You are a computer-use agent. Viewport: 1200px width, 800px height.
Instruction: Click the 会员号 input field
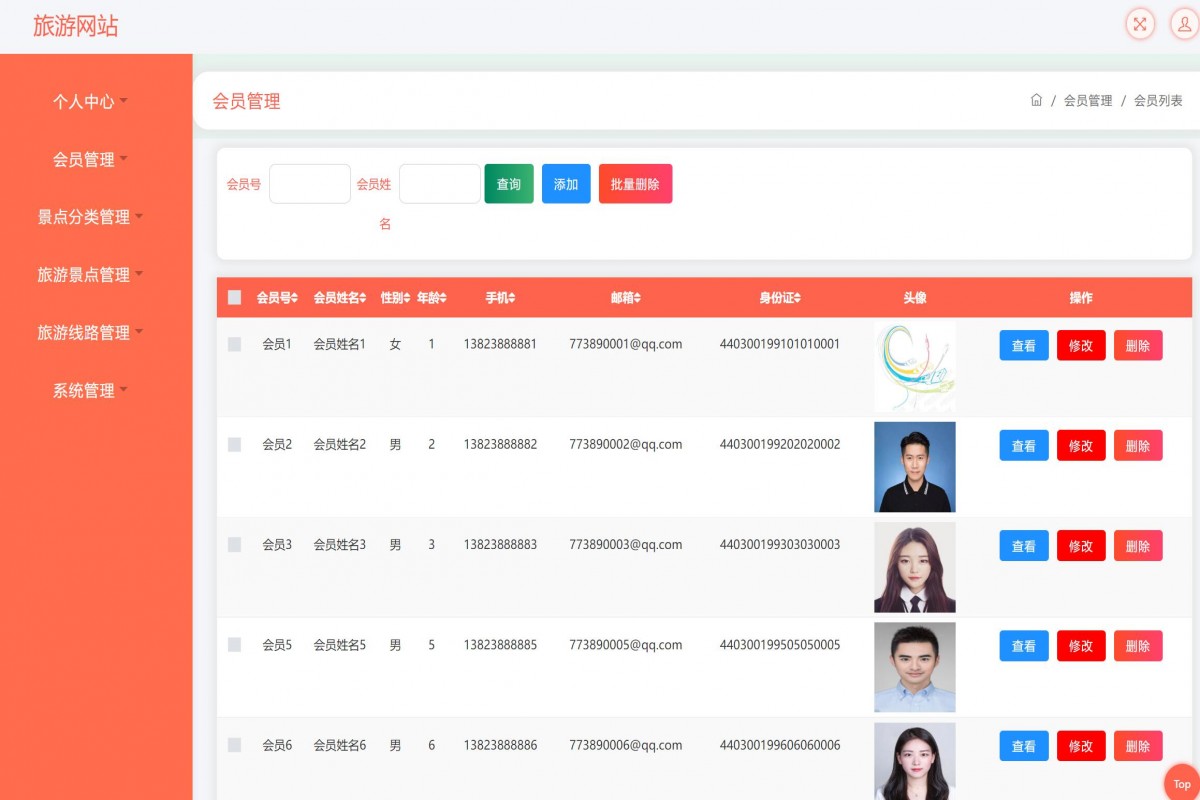309,183
